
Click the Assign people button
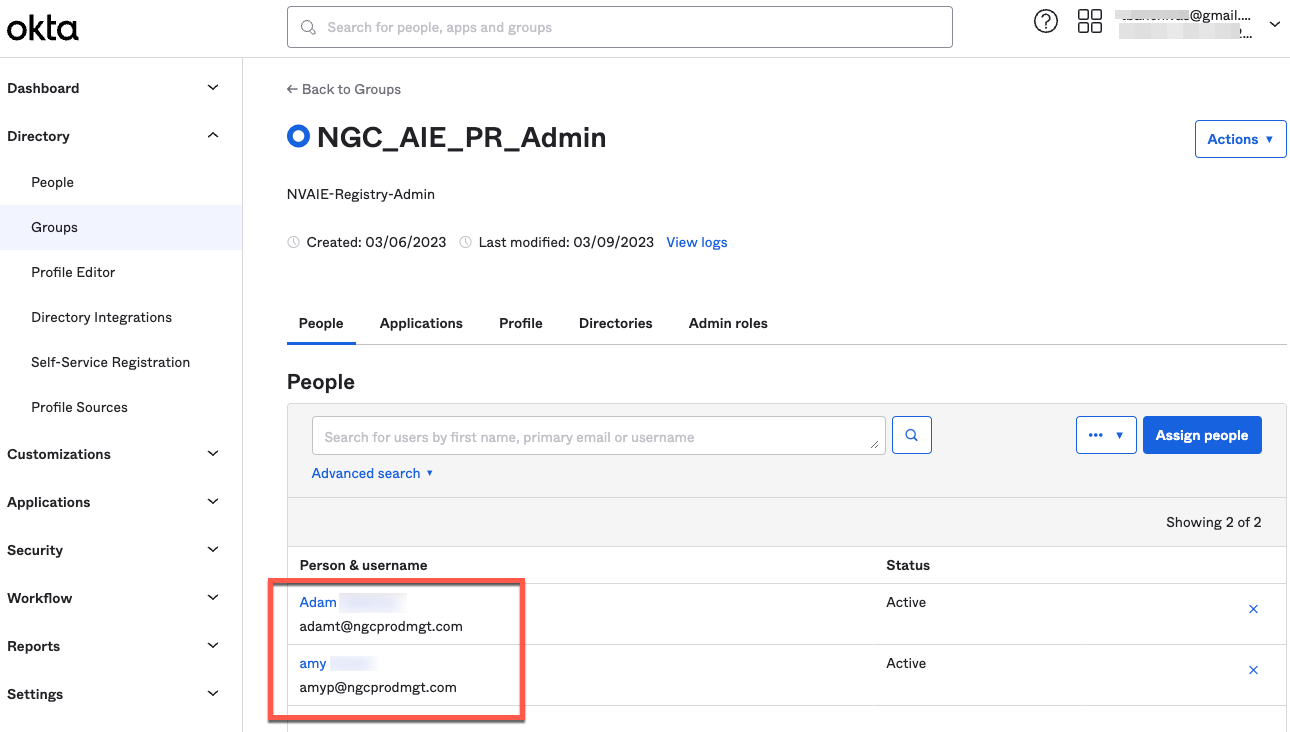pos(1201,435)
